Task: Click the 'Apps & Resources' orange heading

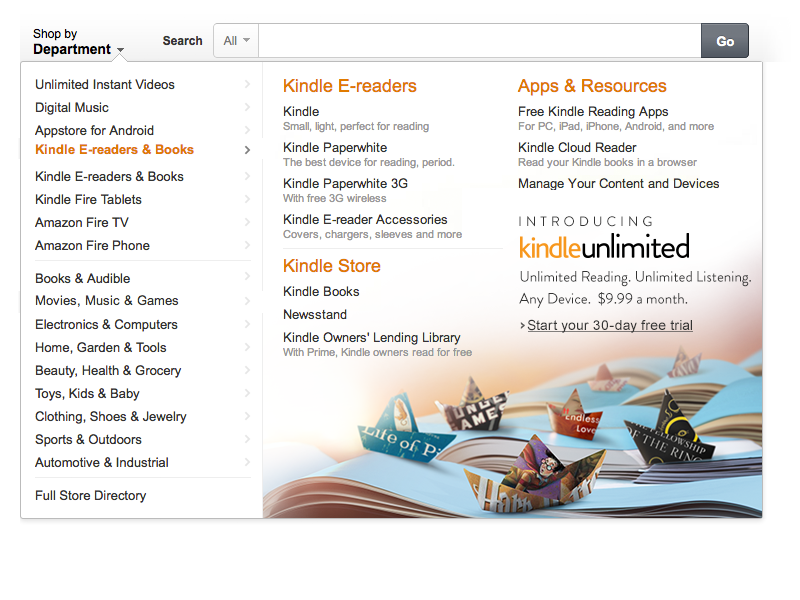Action: (x=592, y=86)
